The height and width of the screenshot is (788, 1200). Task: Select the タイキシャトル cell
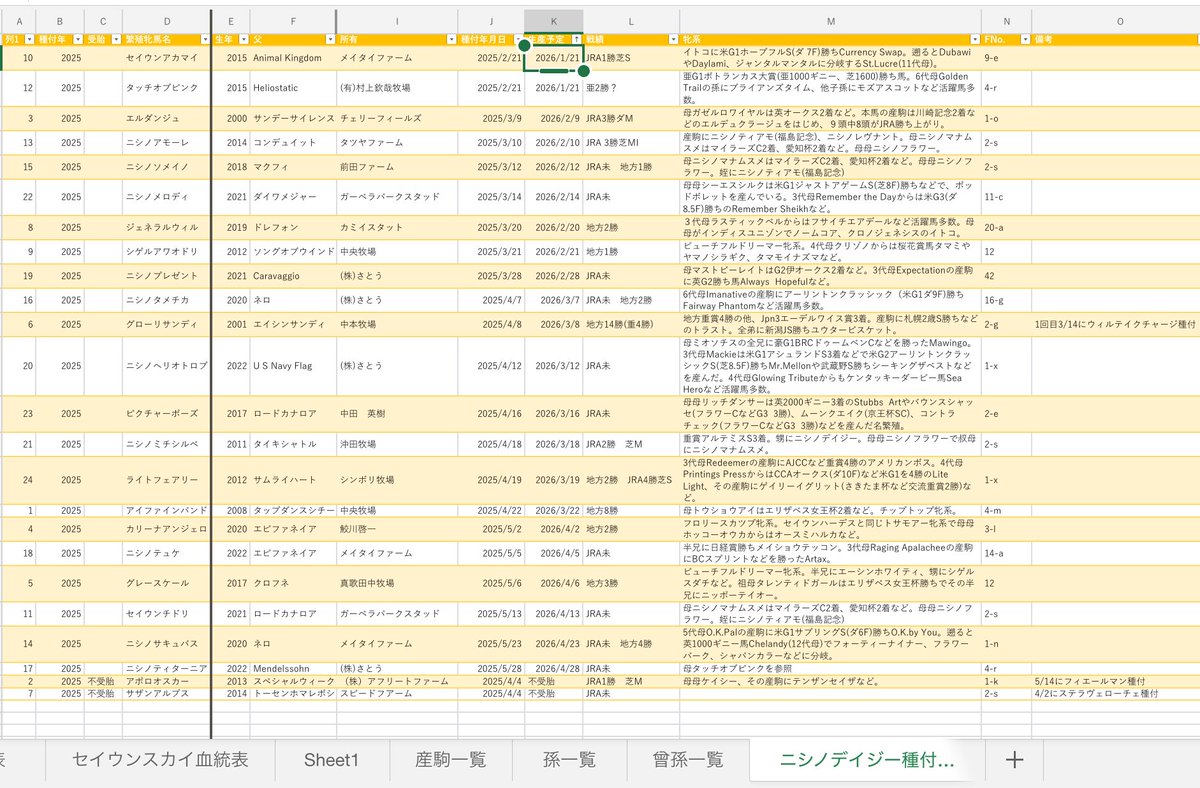pyautogui.click(x=292, y=444)
